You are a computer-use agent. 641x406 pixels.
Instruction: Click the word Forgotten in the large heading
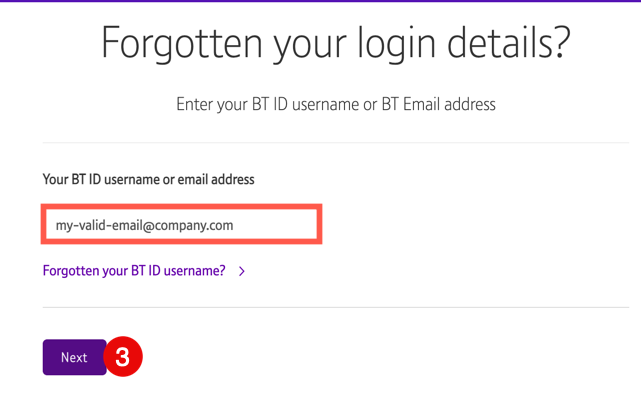pos(182,42)
